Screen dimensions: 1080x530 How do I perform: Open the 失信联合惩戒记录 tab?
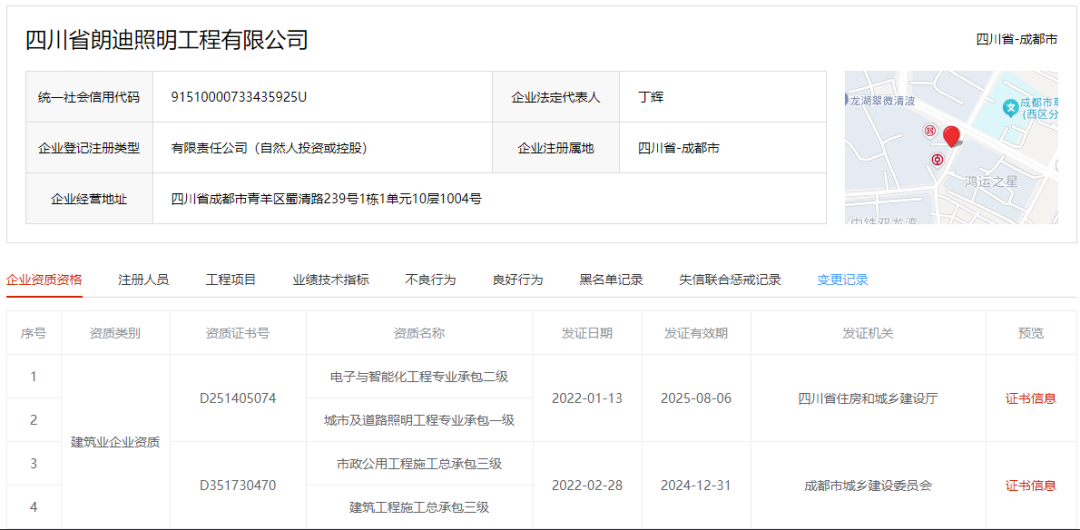pos(730,280)
